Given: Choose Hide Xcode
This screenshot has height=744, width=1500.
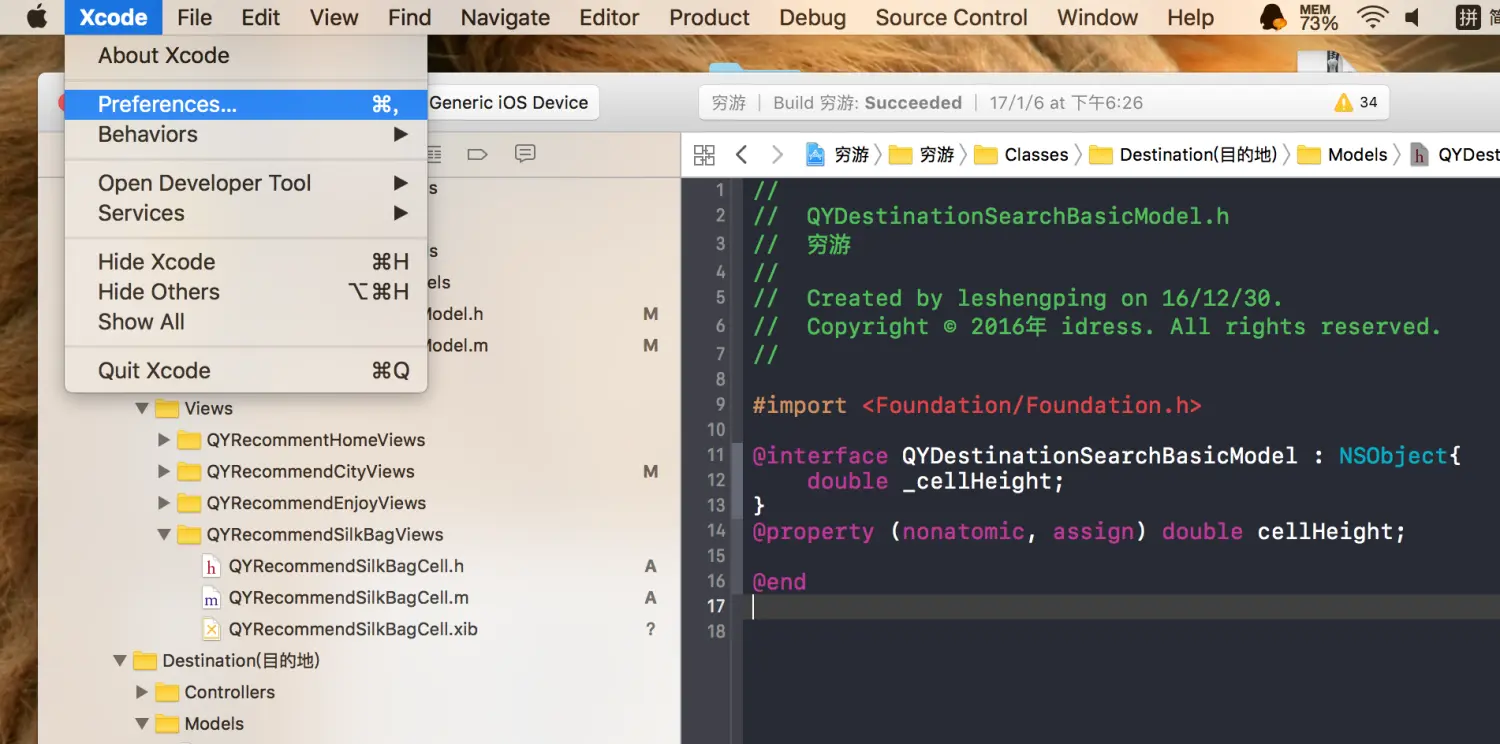Looking at the screenshot, I should click(246, 262).
